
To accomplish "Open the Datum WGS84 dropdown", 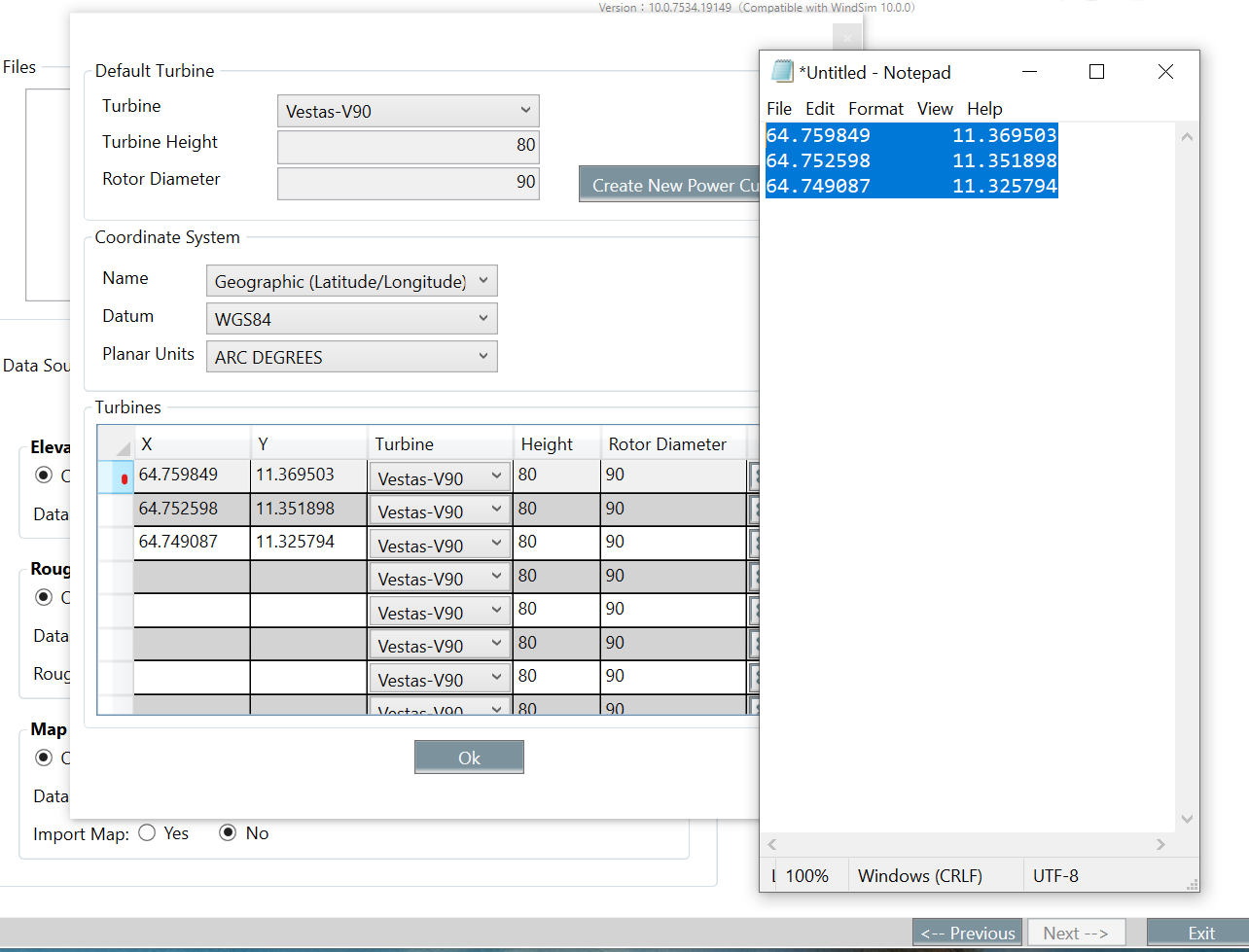I will click(351, 319).
